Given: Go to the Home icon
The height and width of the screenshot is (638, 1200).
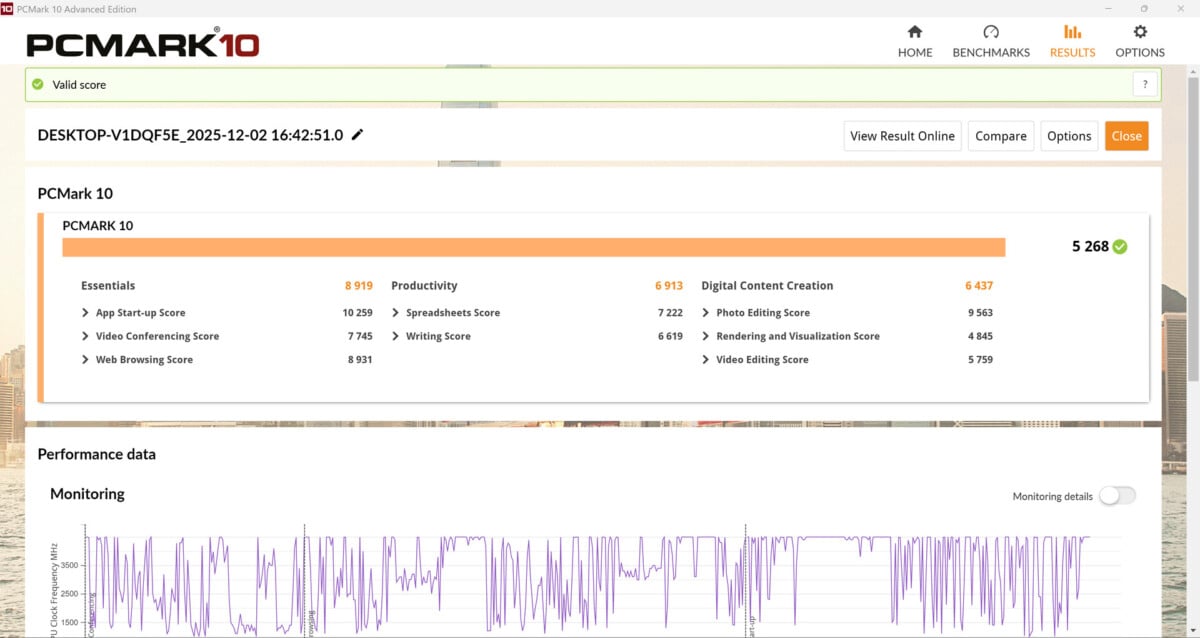Looking at the screenshot, I should (x=914, y=32).
